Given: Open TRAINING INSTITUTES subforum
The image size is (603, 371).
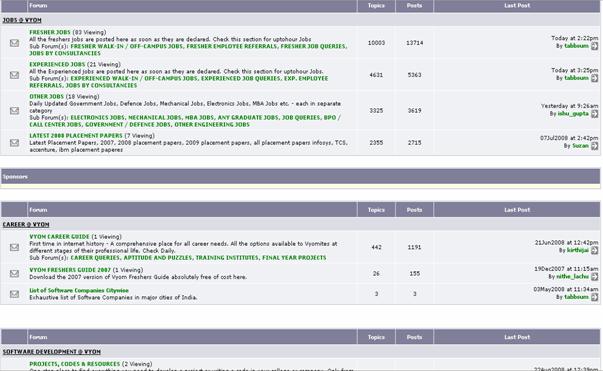Looking at the screenshot, I should 227,258.
